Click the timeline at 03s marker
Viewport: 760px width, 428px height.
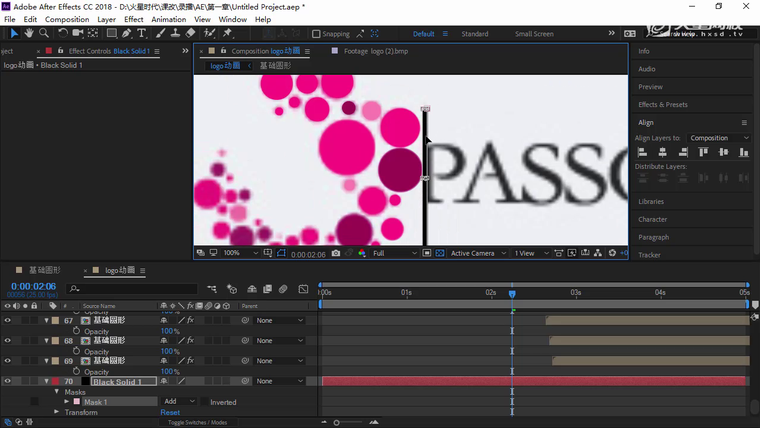point(576,292)
